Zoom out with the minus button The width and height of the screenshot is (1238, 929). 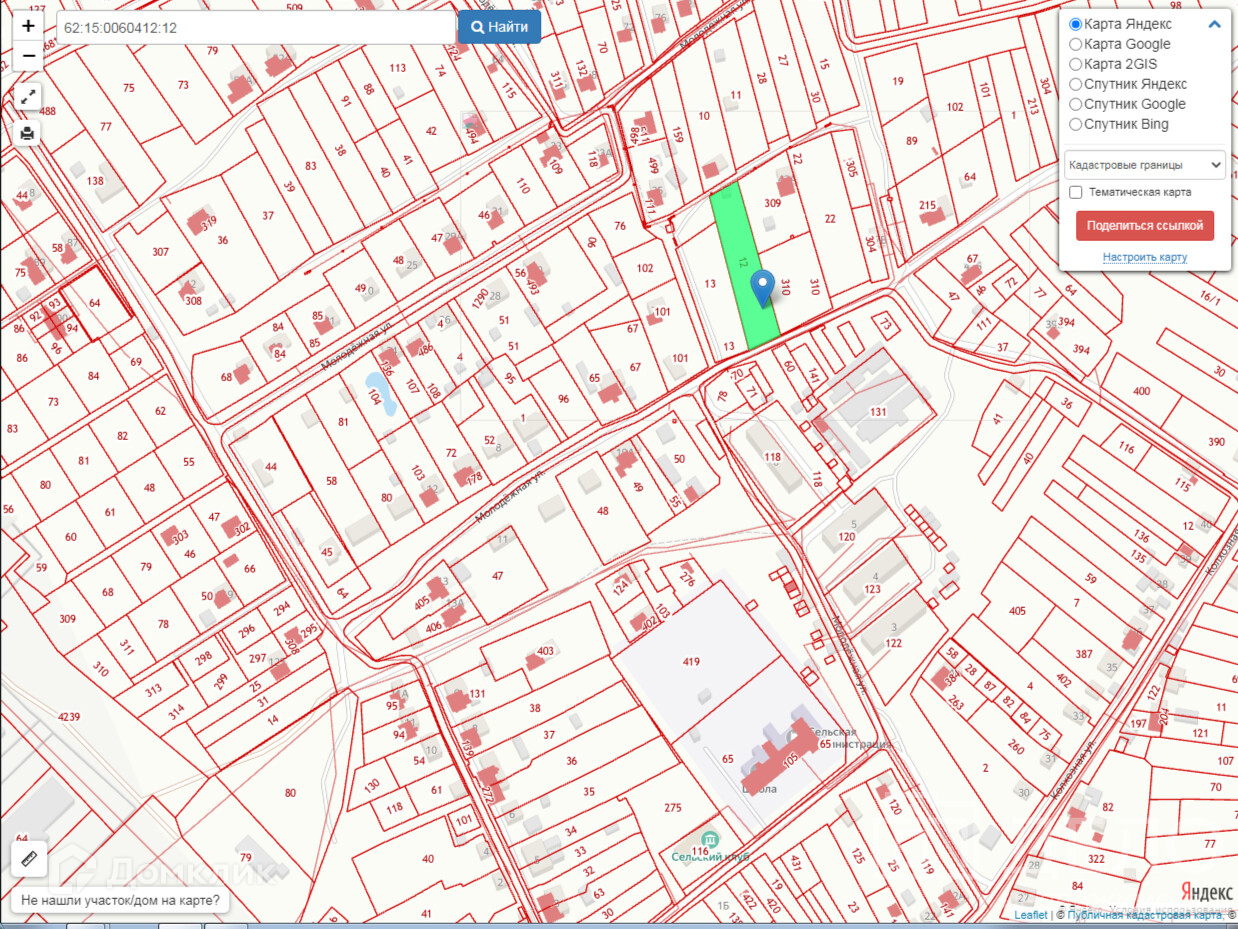pyautogui.click(x=28, y=56)
